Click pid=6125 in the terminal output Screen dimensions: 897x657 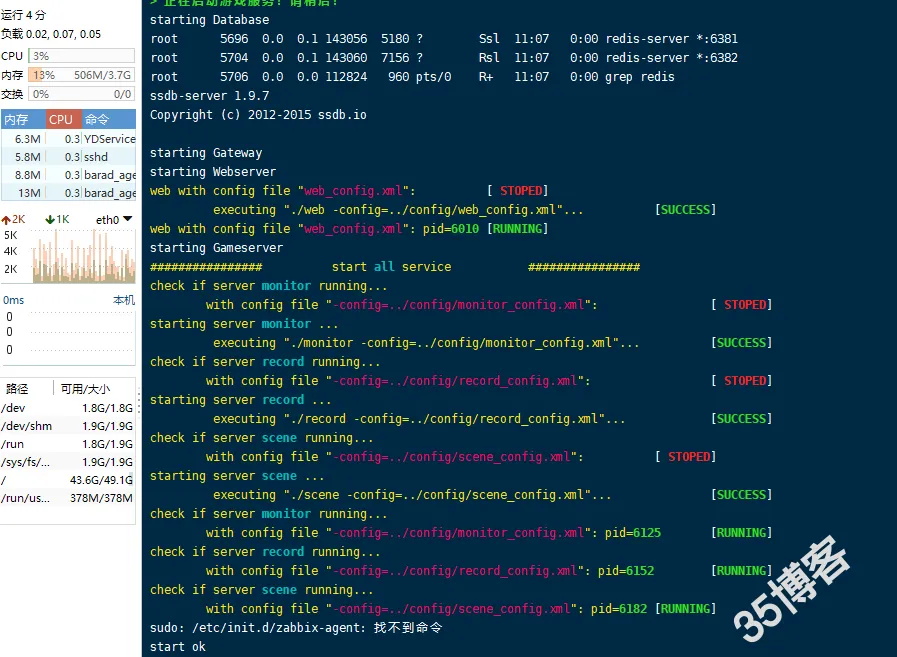(x=633, y=533)
